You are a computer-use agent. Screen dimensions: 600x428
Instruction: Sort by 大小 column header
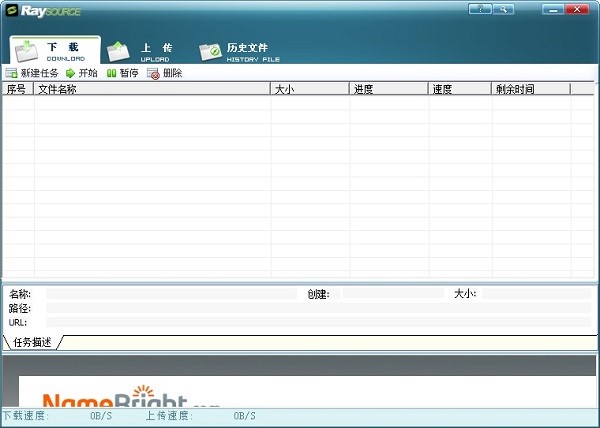[310, 89]
